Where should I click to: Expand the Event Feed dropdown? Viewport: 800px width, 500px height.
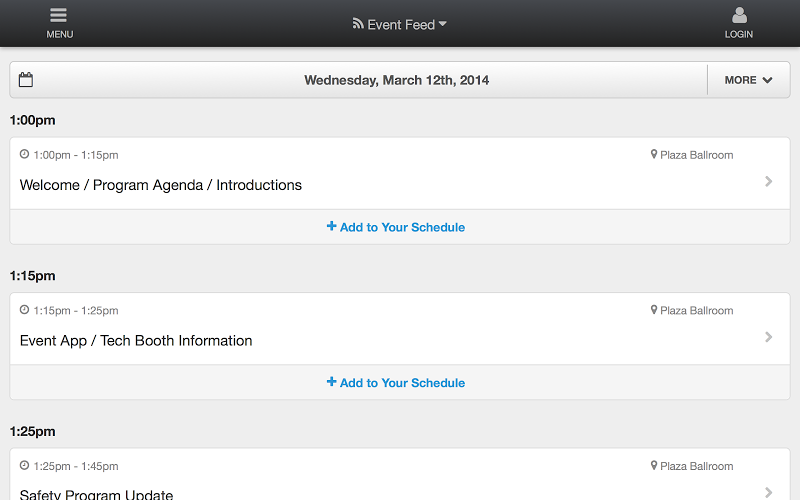coord(443,23)
